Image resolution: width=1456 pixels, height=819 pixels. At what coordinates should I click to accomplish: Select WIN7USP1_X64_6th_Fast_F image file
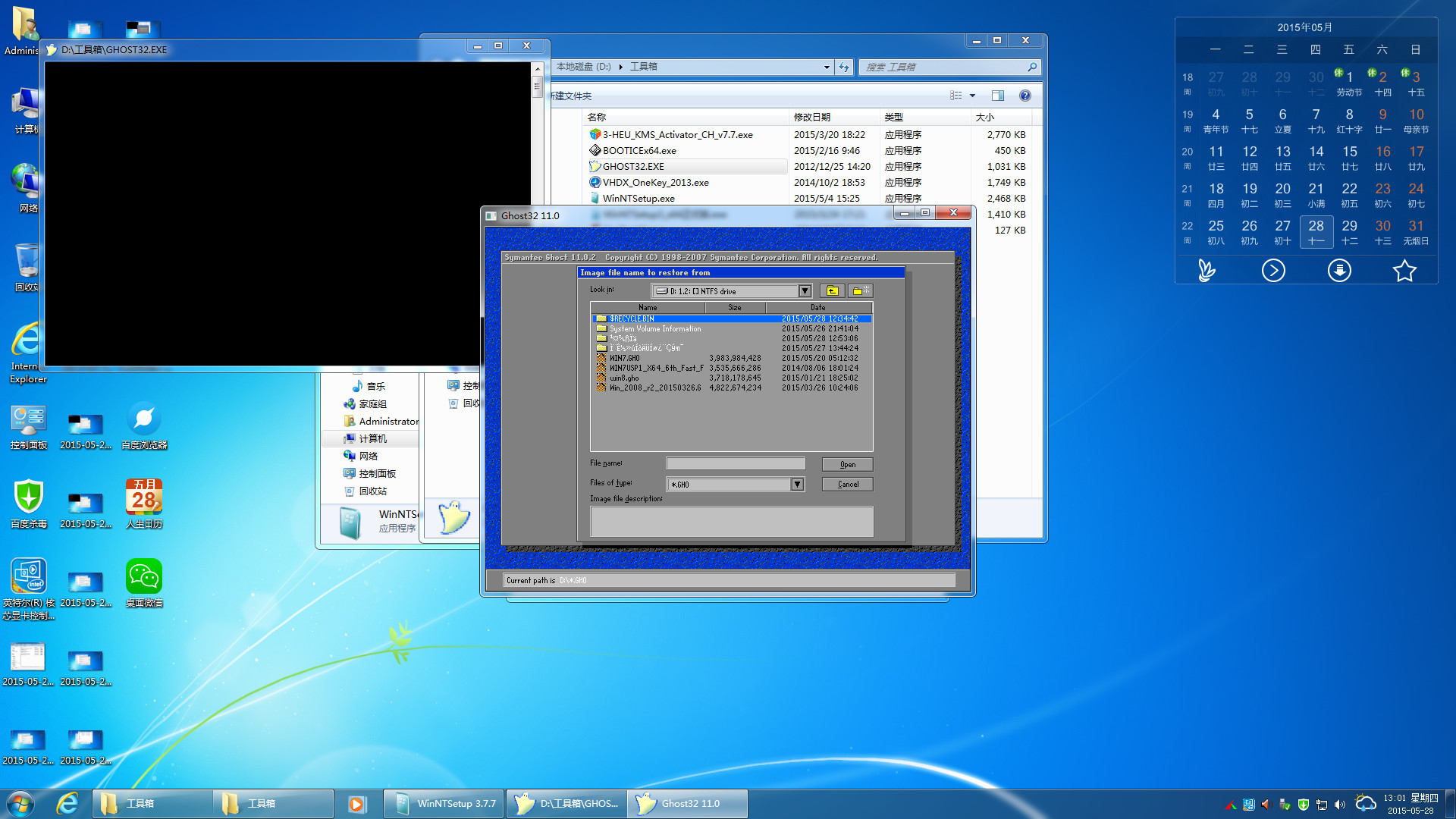[x=732, y=368]
